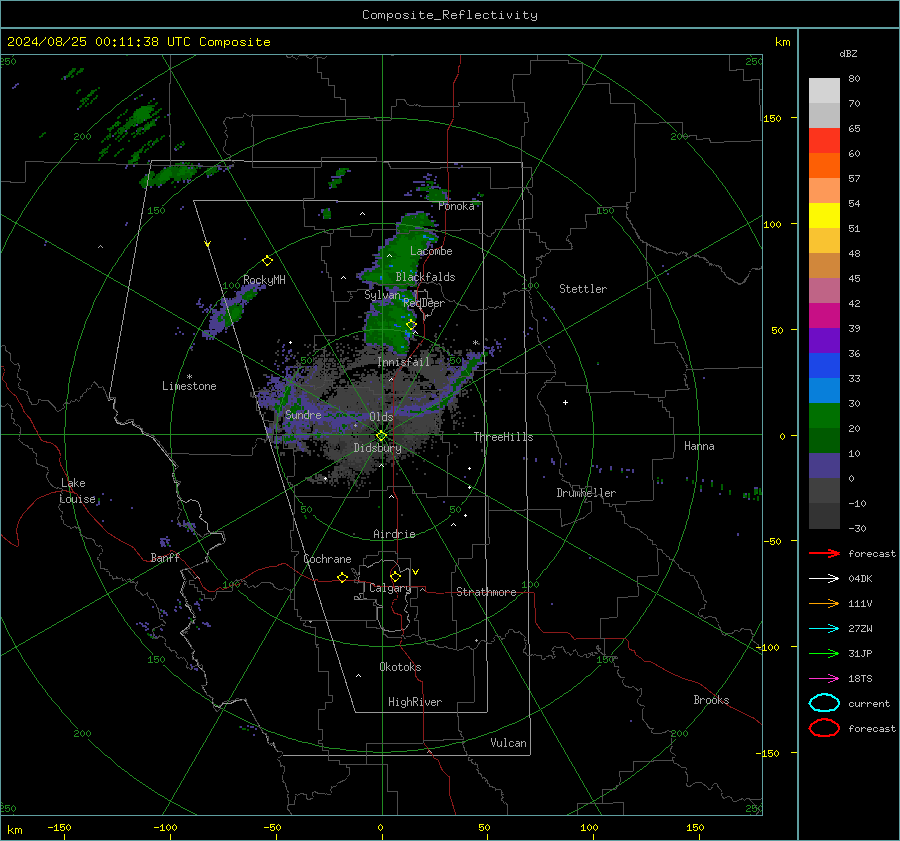Click the Hanna city label
The height and width of the screenshot is (841, 900).
[699, 446]
